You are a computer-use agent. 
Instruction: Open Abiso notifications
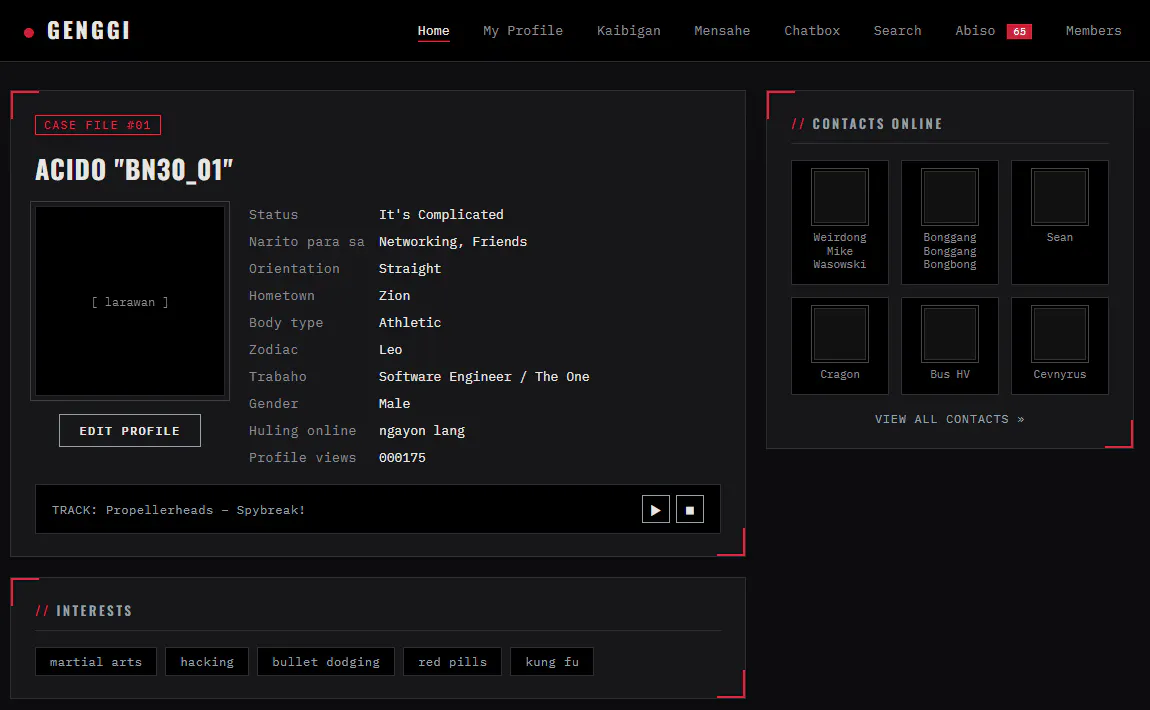[975, 31]
